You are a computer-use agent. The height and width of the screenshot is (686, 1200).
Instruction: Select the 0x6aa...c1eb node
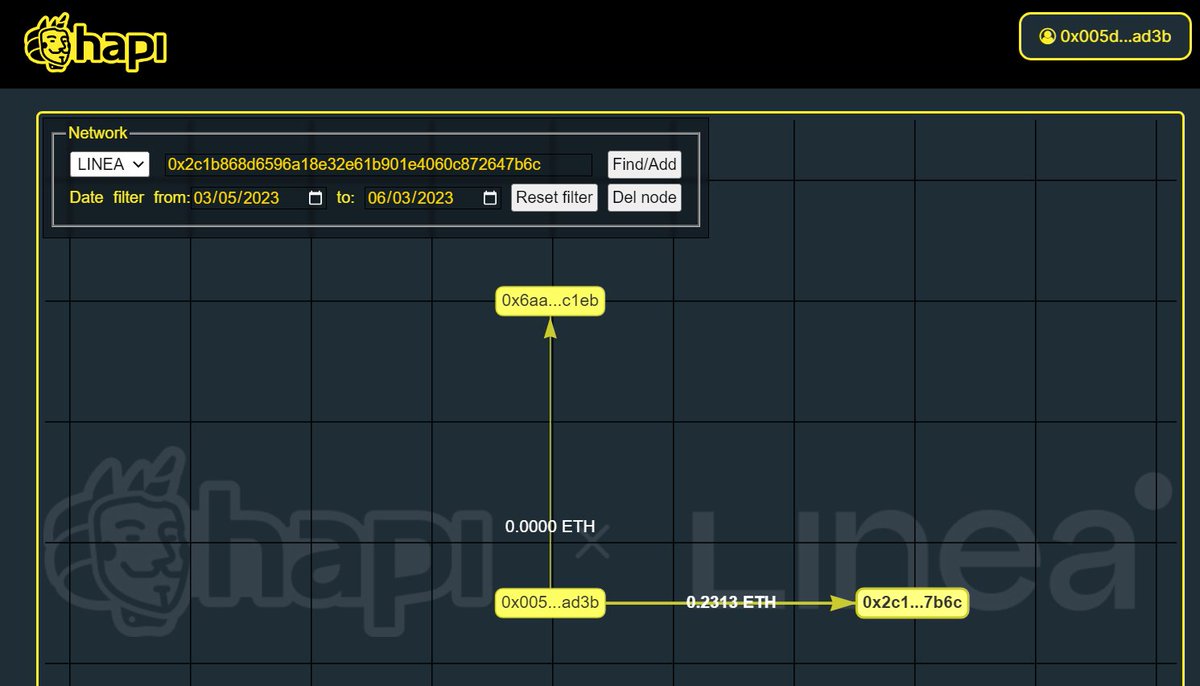tap(549, 300)
